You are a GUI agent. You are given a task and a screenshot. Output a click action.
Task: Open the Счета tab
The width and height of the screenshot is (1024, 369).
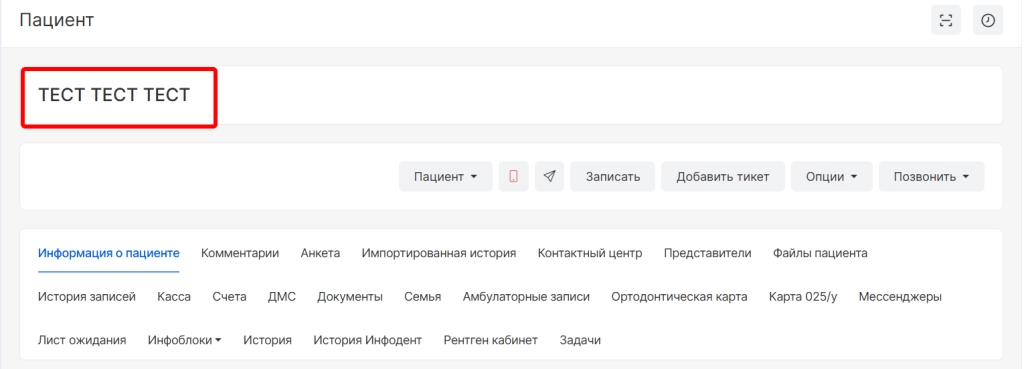click(x=229, y=297)
